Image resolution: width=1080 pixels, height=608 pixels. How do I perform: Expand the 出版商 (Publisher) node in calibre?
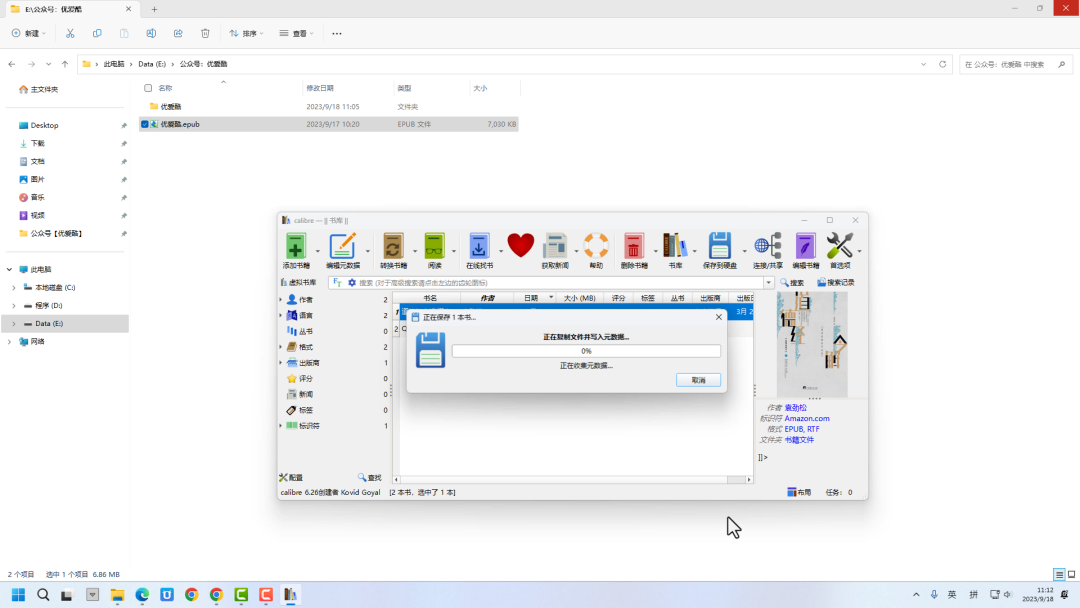pyautogui.click(x=281, y=363)
